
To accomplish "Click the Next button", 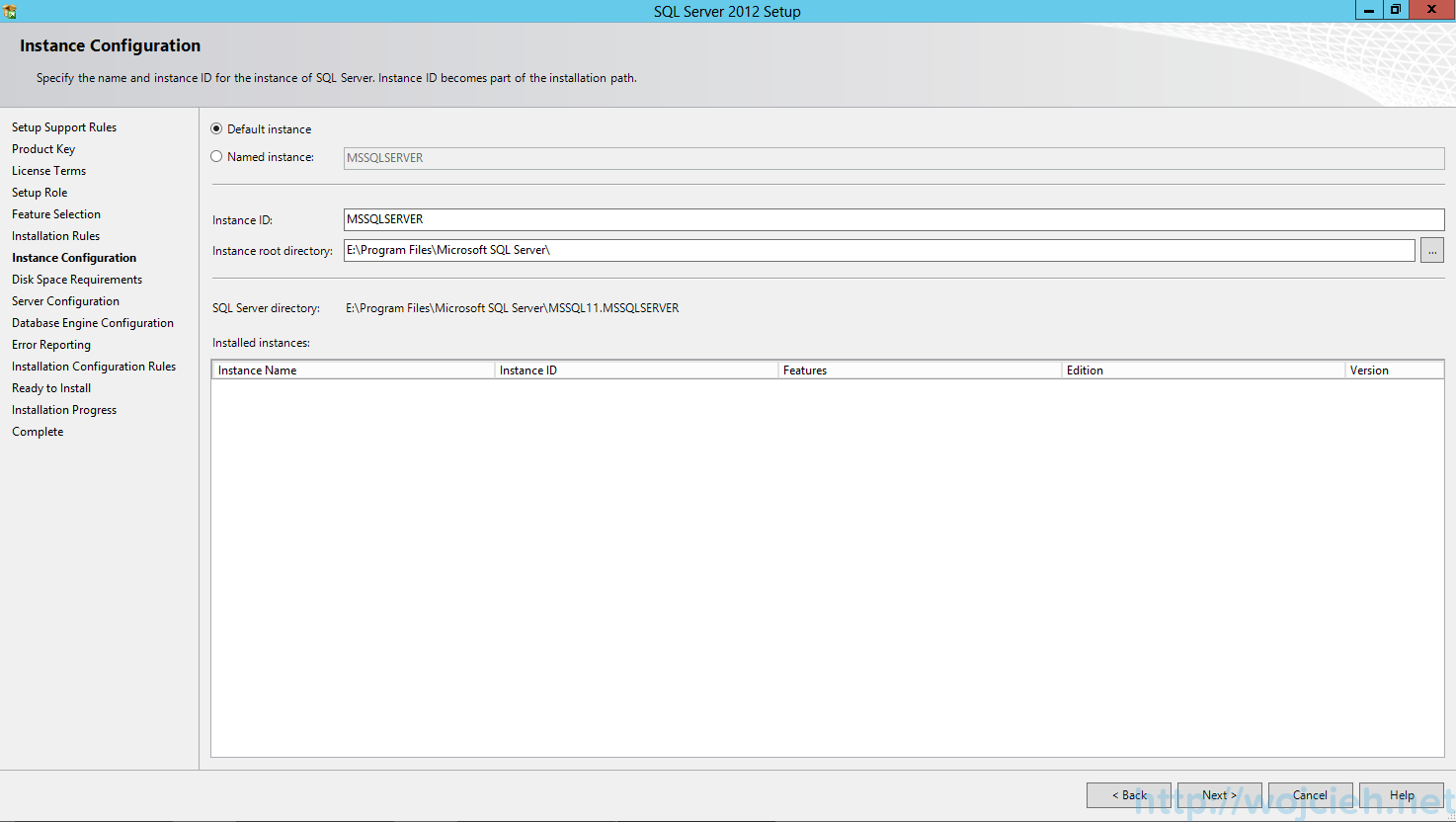I will [x=1220, y=795].
